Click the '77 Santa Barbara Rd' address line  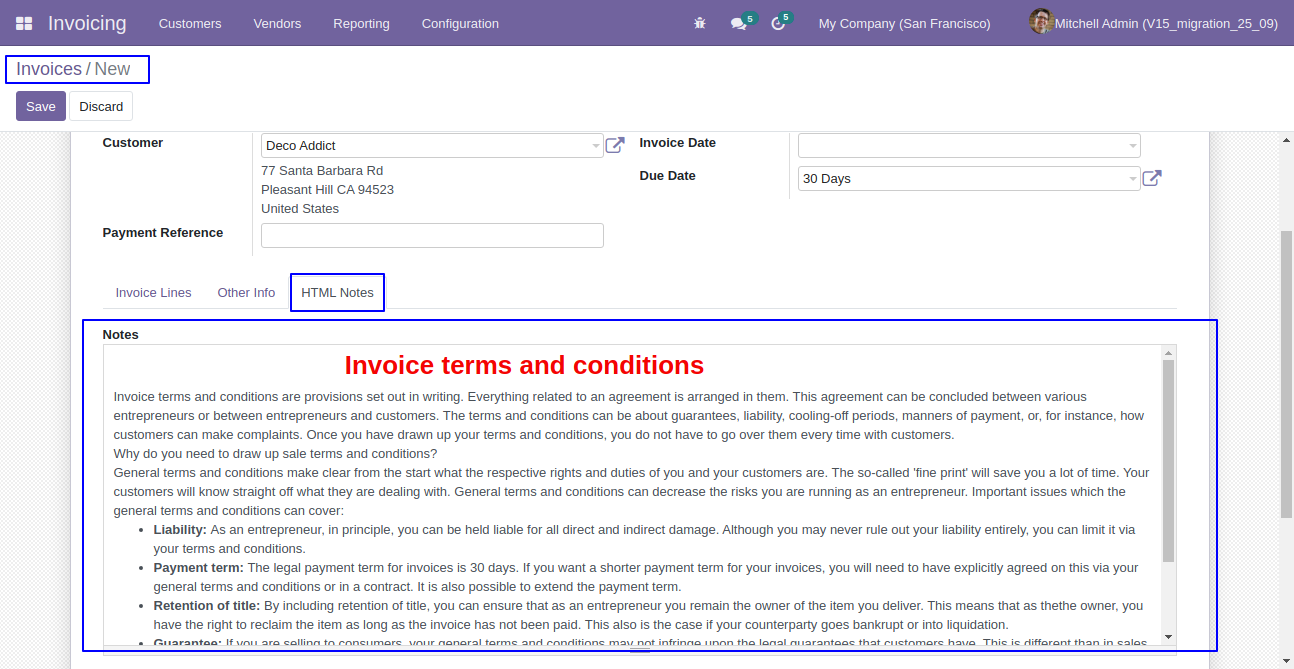322,171
